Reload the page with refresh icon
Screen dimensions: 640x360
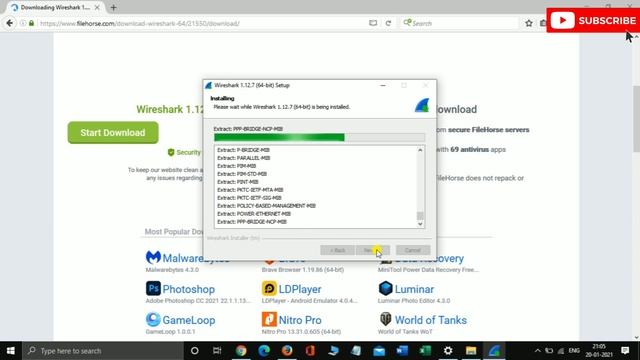point(388,23)
